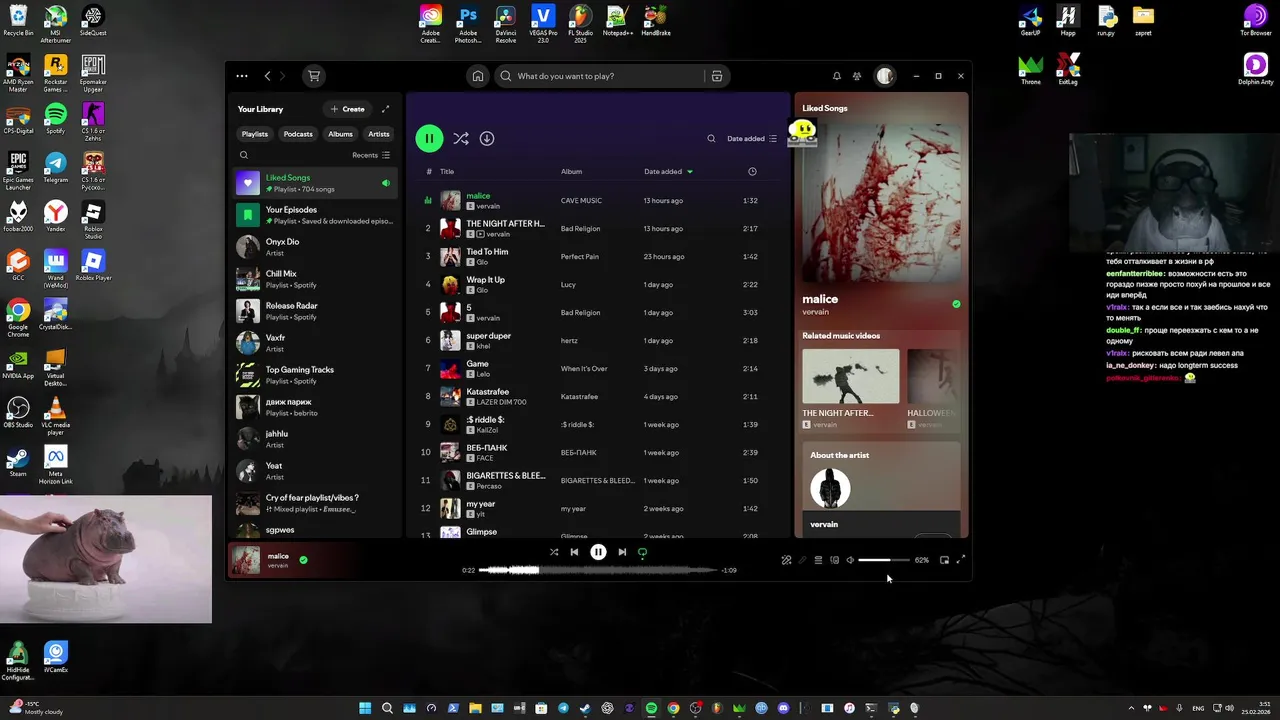The image size is (1280, 720).
Task: Open the DJ magic-wand icon in player bar
Action: [786, 560]
